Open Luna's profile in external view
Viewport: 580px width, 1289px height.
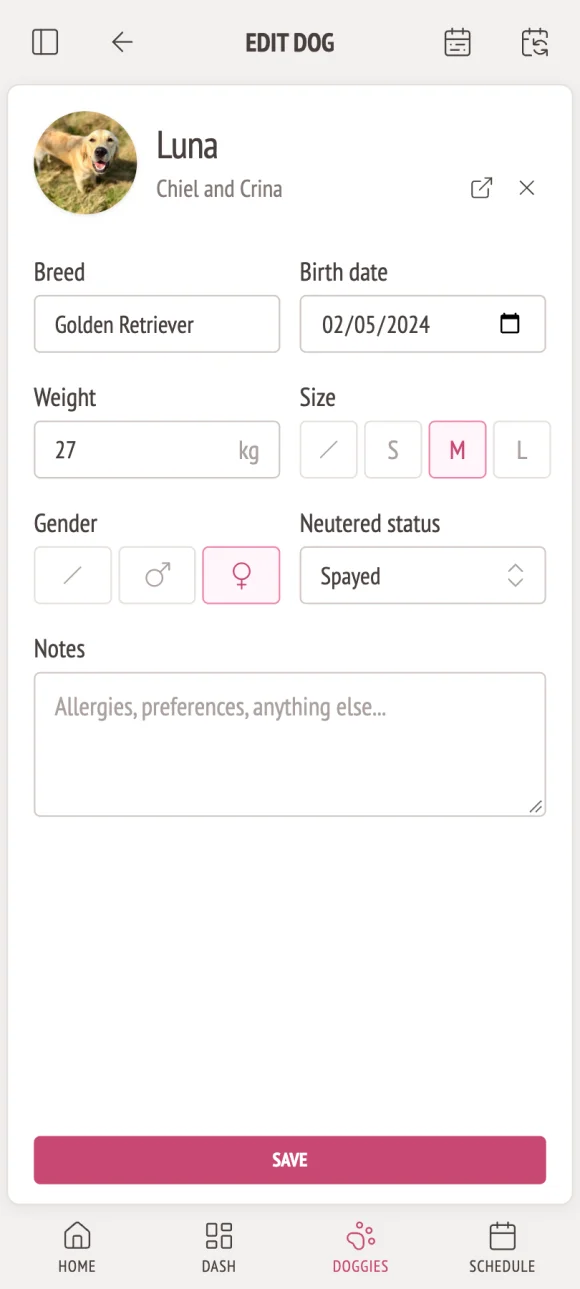(482, 188)
